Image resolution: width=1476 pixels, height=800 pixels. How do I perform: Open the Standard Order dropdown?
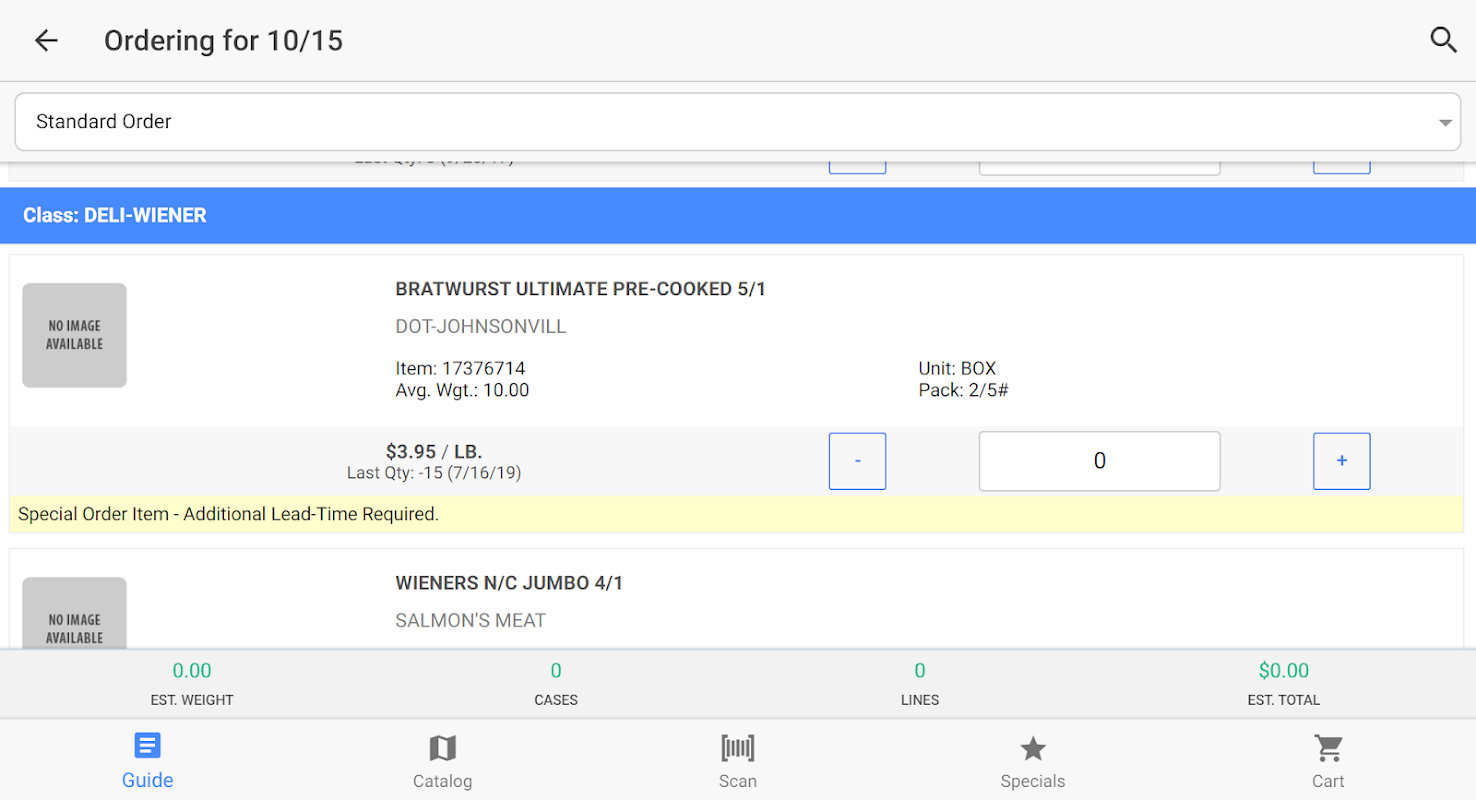tap(700, 122)
